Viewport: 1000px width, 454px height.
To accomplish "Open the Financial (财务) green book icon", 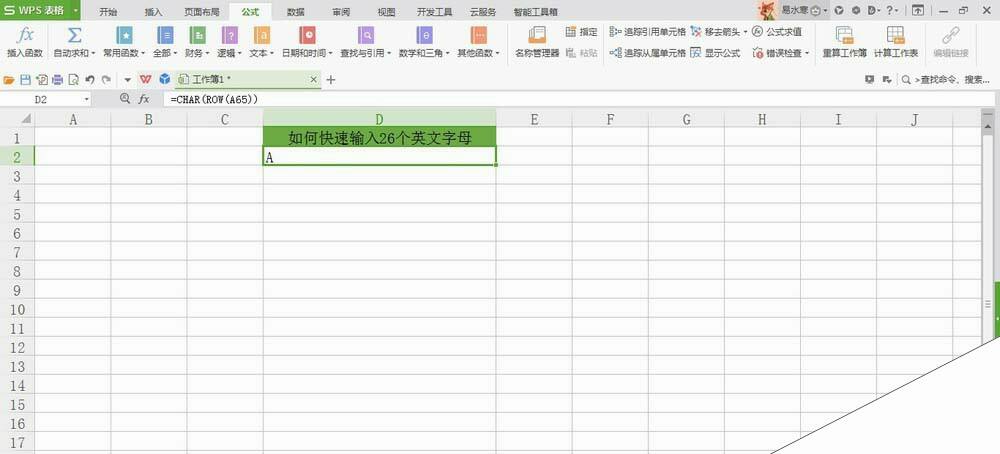I will tap(198, 35).
